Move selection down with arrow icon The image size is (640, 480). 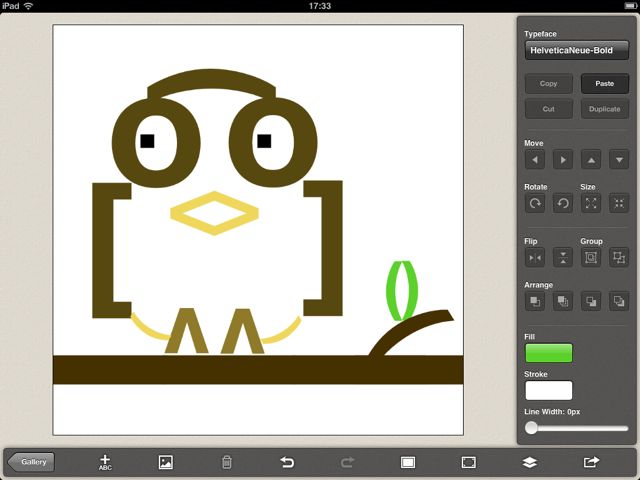point(619,160)
